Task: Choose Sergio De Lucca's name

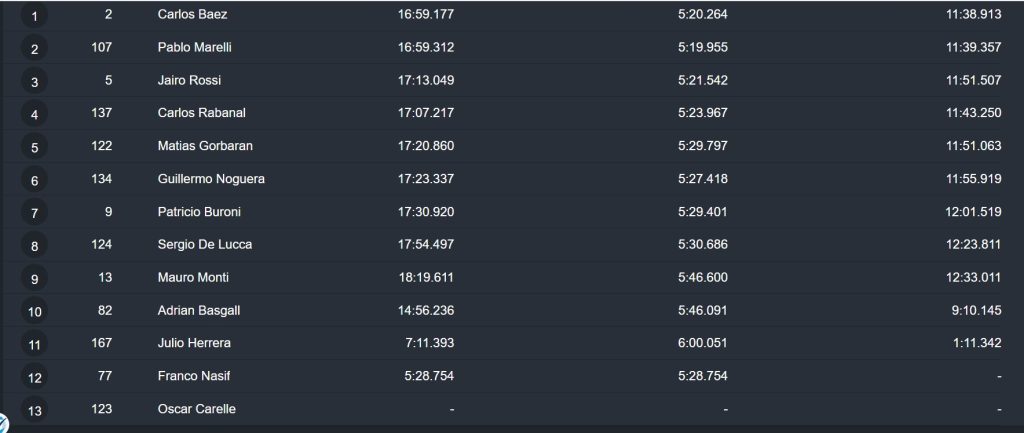Action: 204,244
